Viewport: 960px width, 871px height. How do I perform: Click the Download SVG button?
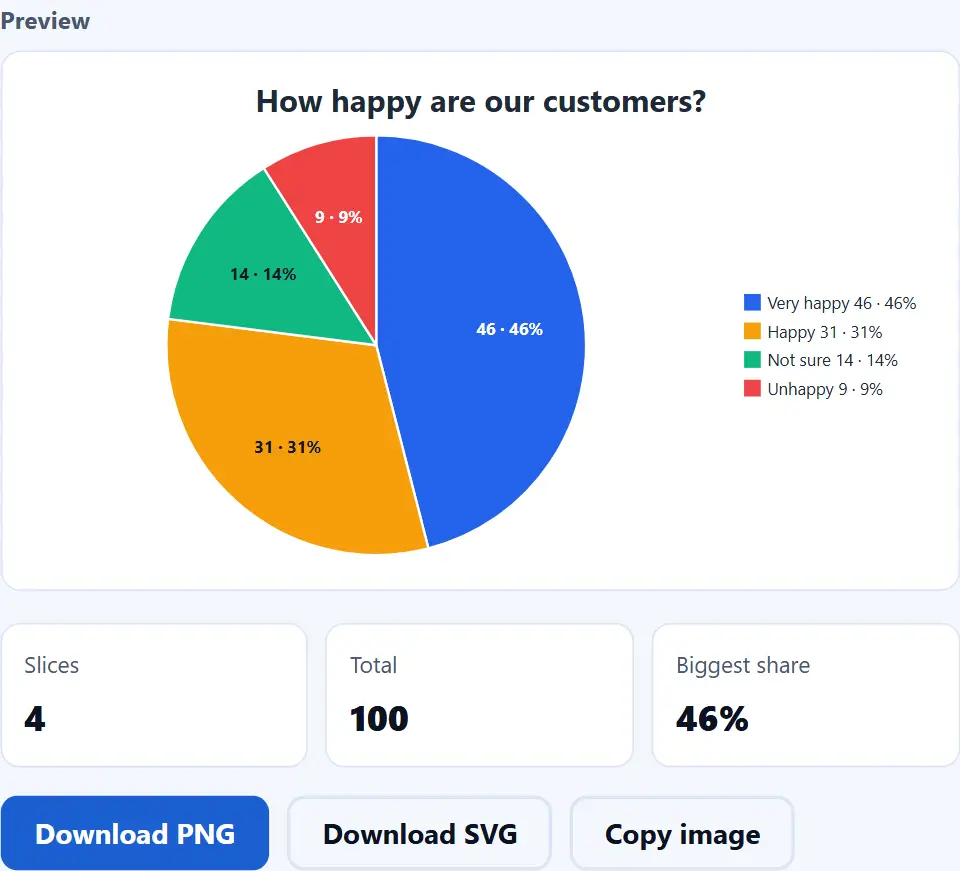pyautogui.click(x=420, y=834)
